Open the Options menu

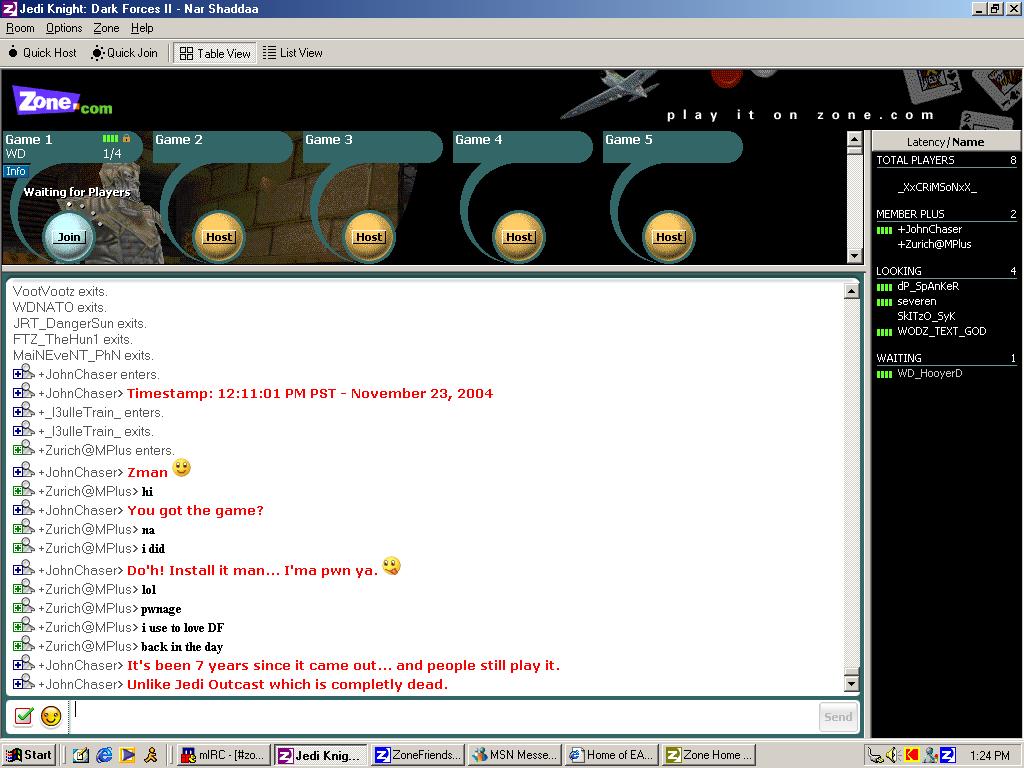coord(64,28)
